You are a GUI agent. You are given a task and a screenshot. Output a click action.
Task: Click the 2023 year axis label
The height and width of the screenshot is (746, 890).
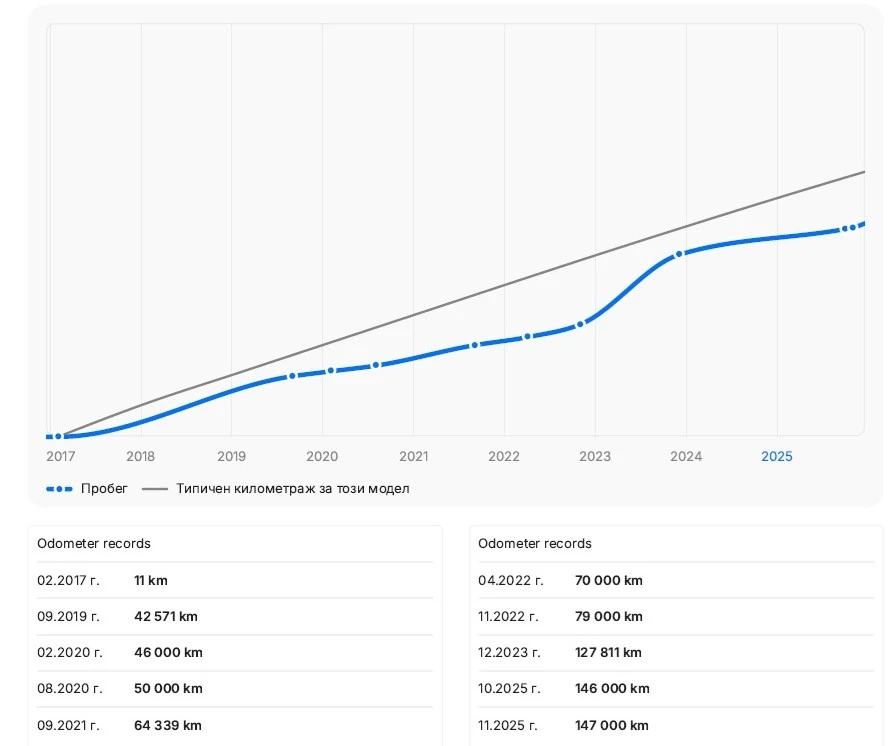coord(595,457)
